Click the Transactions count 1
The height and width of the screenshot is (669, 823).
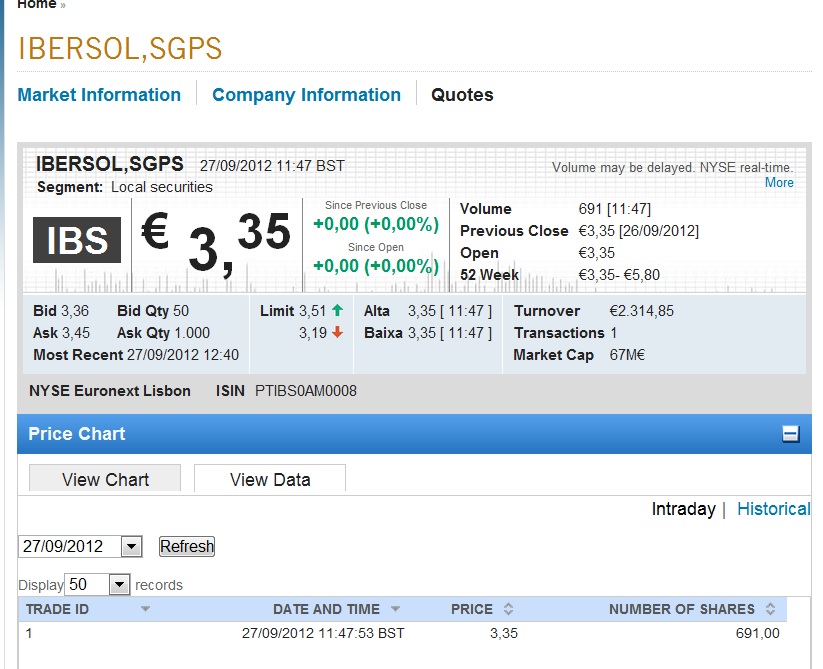[614, 333]
